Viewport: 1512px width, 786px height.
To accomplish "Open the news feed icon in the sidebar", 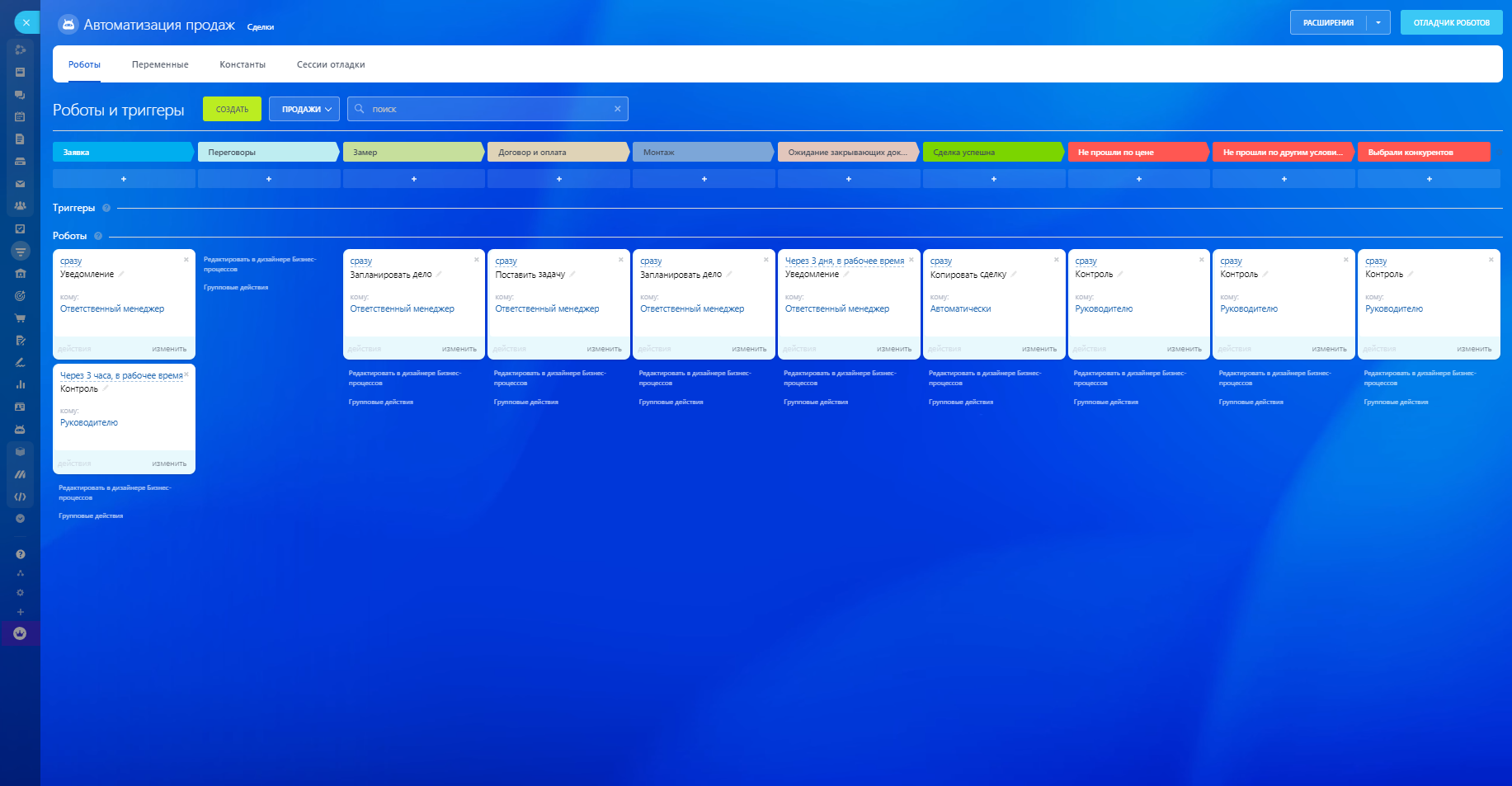I will (x=21, y=73).
